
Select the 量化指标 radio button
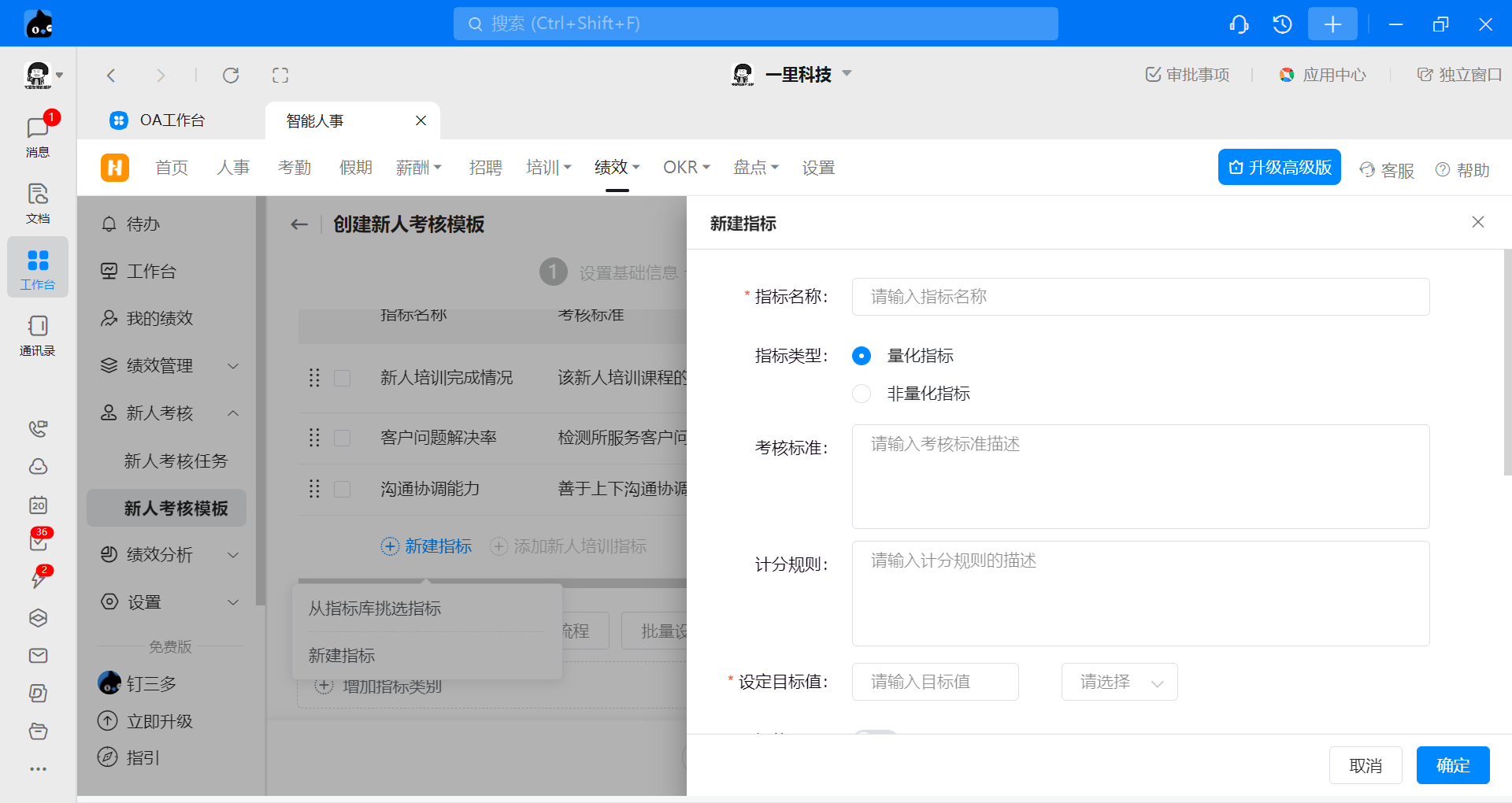pos(862,356)
